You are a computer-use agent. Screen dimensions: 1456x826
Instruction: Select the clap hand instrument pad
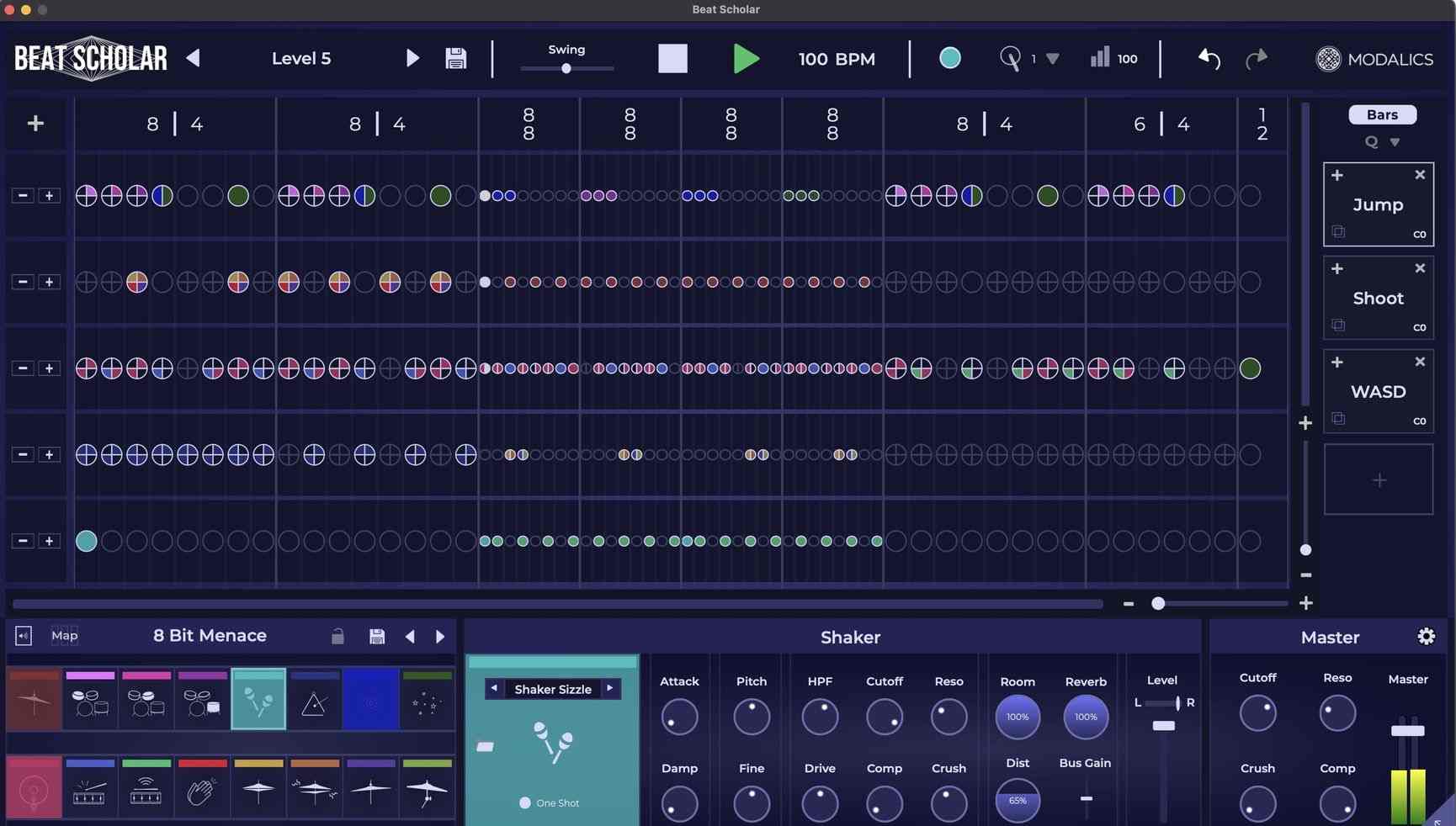coord(202,789)
